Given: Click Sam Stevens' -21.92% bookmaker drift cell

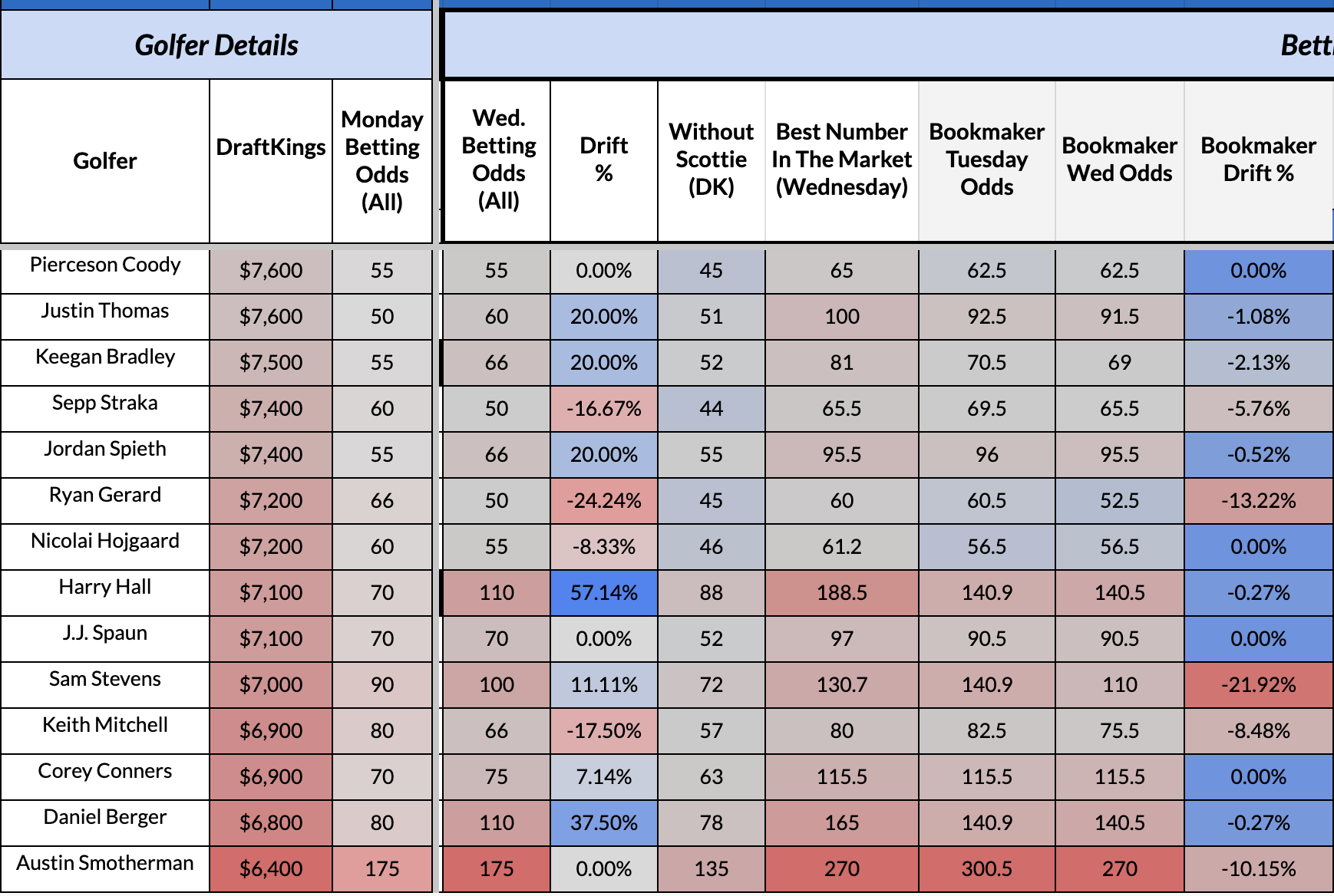Looking at the screenshot, I should point(1258,684).
